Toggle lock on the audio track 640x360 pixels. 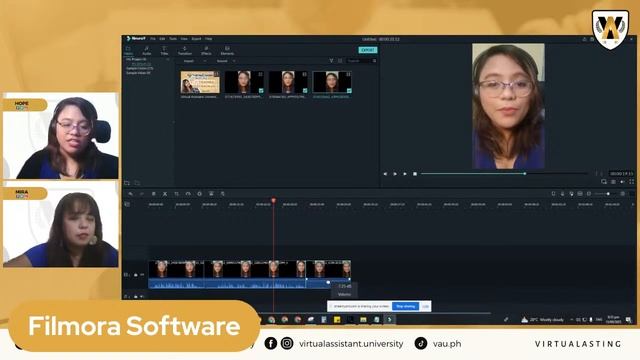pos(136,297)
